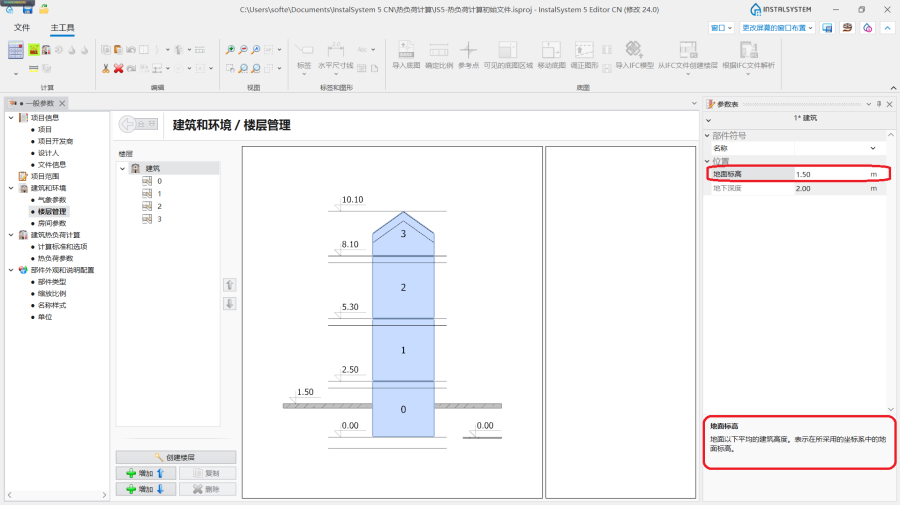The height and width of the screenshot is (505, 900).
Task: Collapse the 建筑和环境 tree node
Action: click(11, 188)
